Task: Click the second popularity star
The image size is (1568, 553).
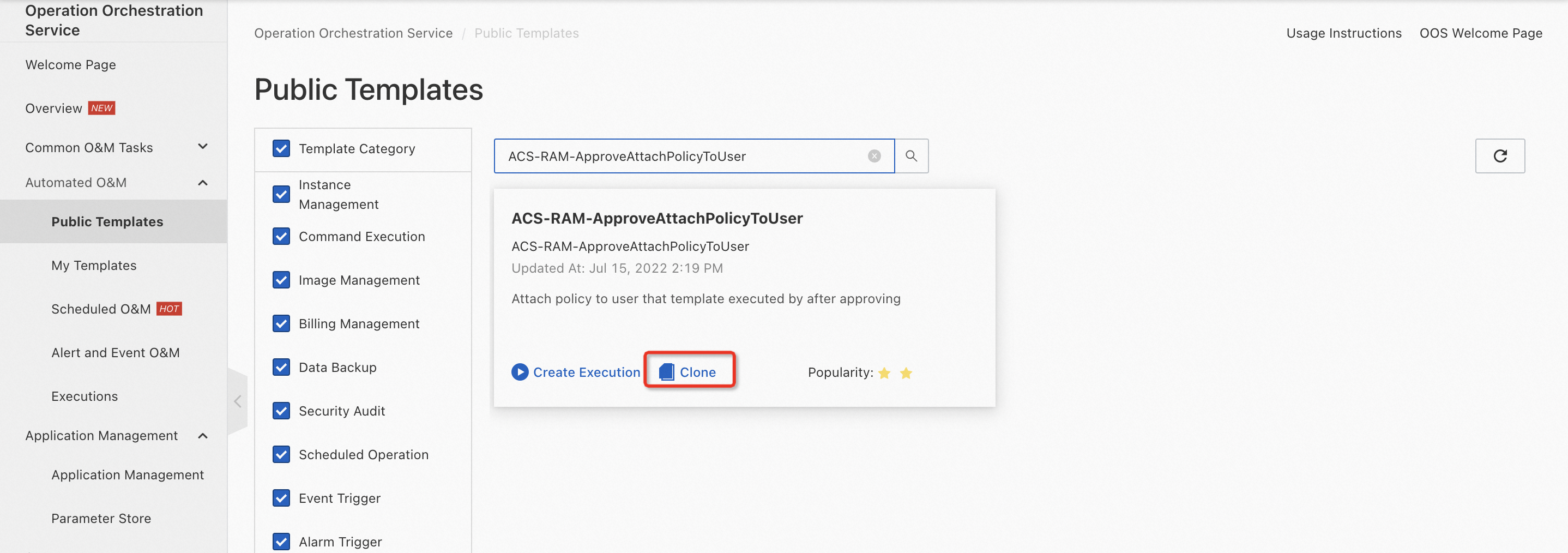Action: point(906,372)
